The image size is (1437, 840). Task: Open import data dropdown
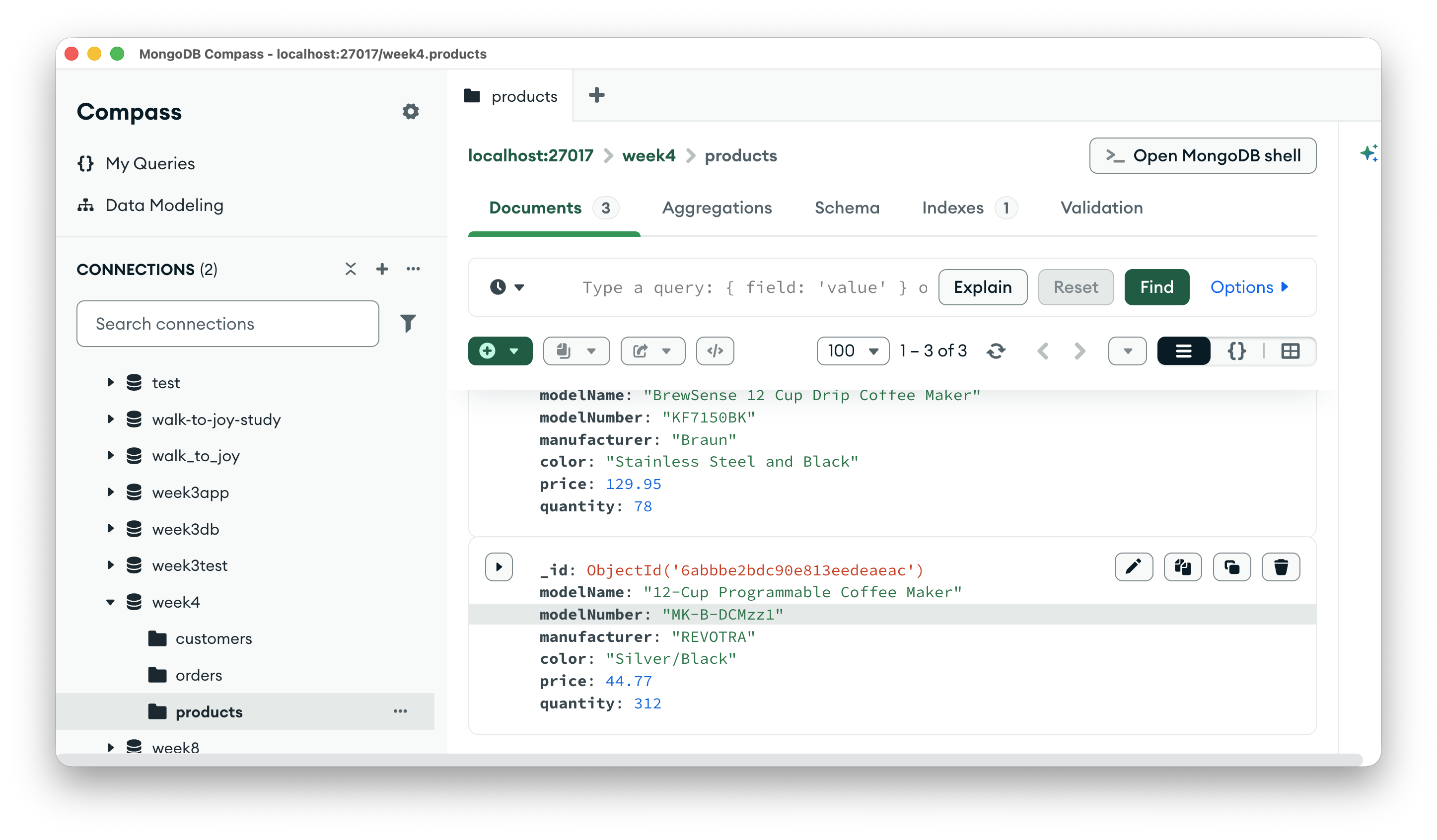pyautogui.click(x=576, y=350)
